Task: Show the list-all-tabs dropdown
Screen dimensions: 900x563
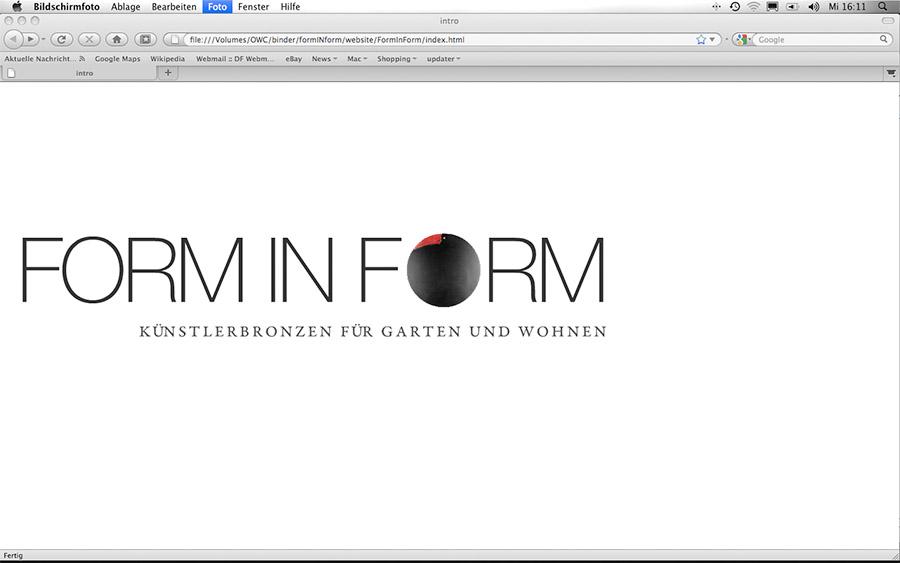Action: tap(890, 73)
